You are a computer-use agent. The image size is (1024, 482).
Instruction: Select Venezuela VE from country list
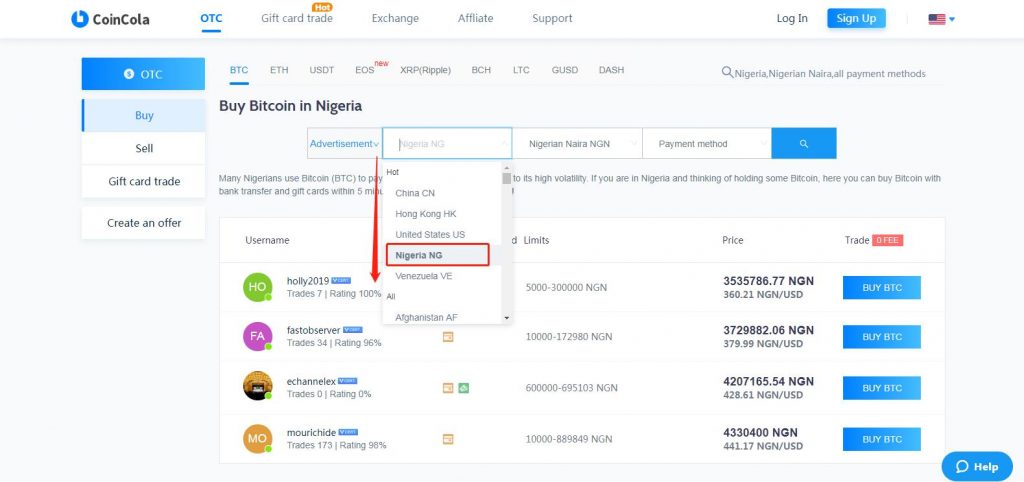click(424, 276)
